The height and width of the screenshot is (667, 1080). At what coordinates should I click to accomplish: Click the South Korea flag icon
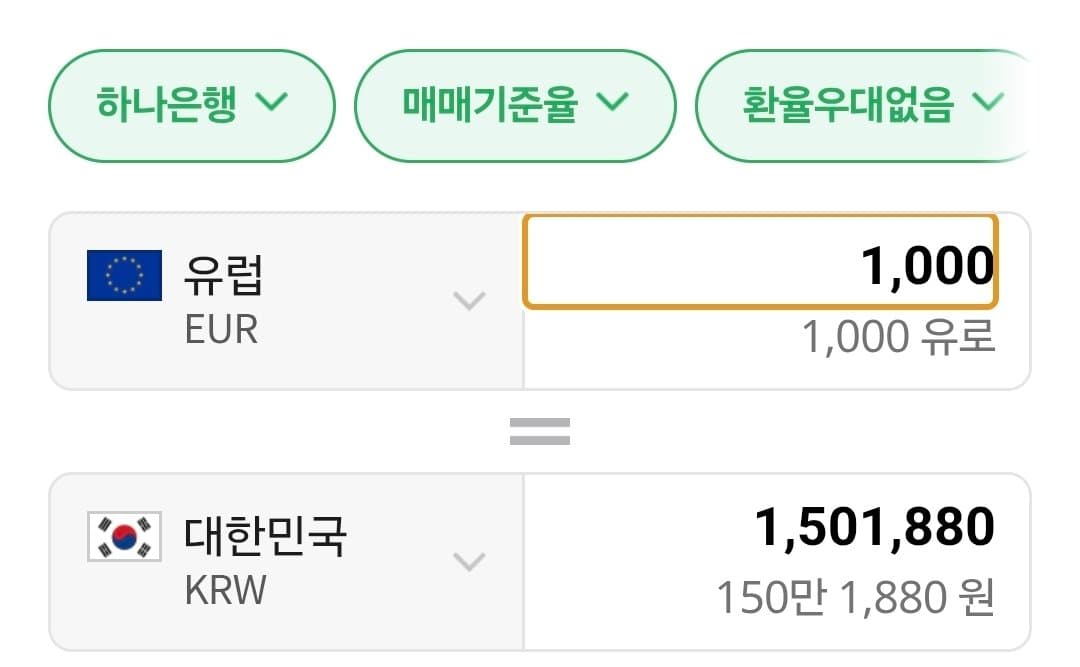pos(124,536)
